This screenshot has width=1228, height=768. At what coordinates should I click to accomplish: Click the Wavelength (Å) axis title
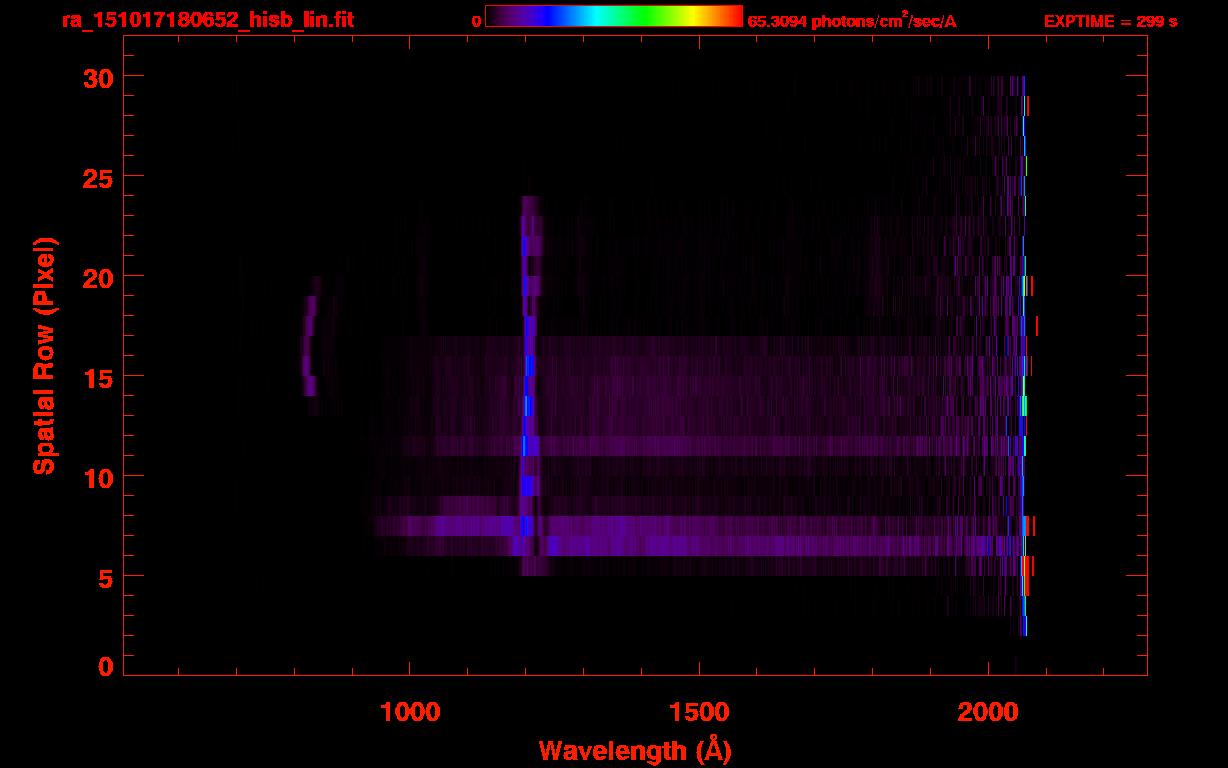point(634,750)
